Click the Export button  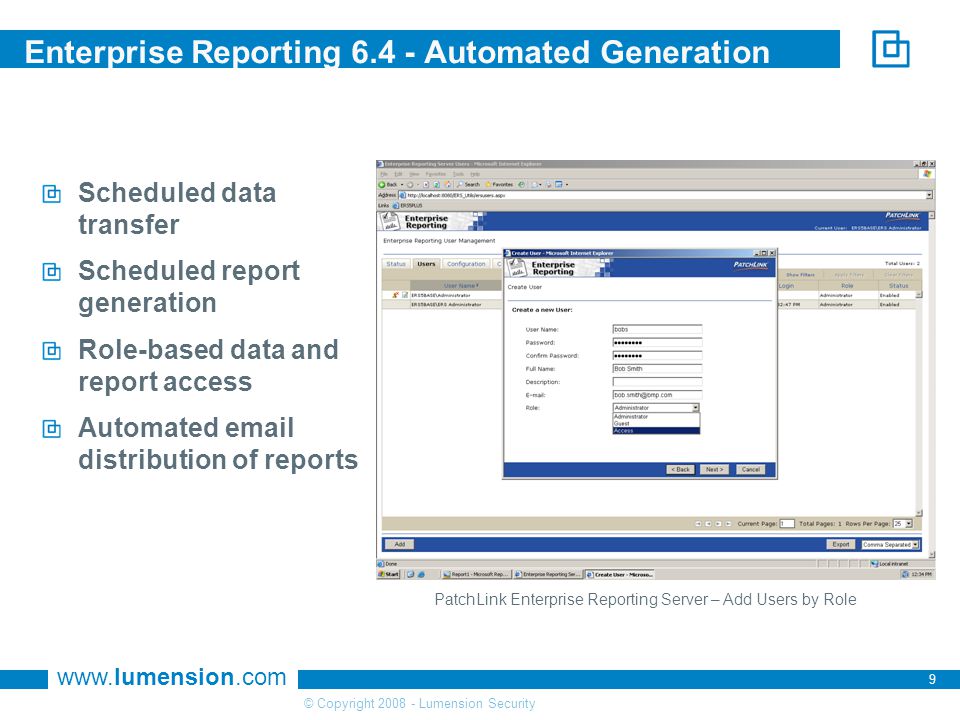point(841,544)
